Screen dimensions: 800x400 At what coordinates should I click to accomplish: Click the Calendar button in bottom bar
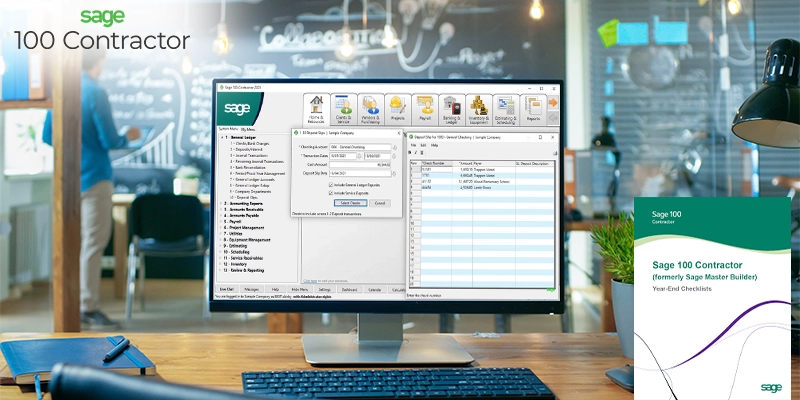tap(374, 289)
